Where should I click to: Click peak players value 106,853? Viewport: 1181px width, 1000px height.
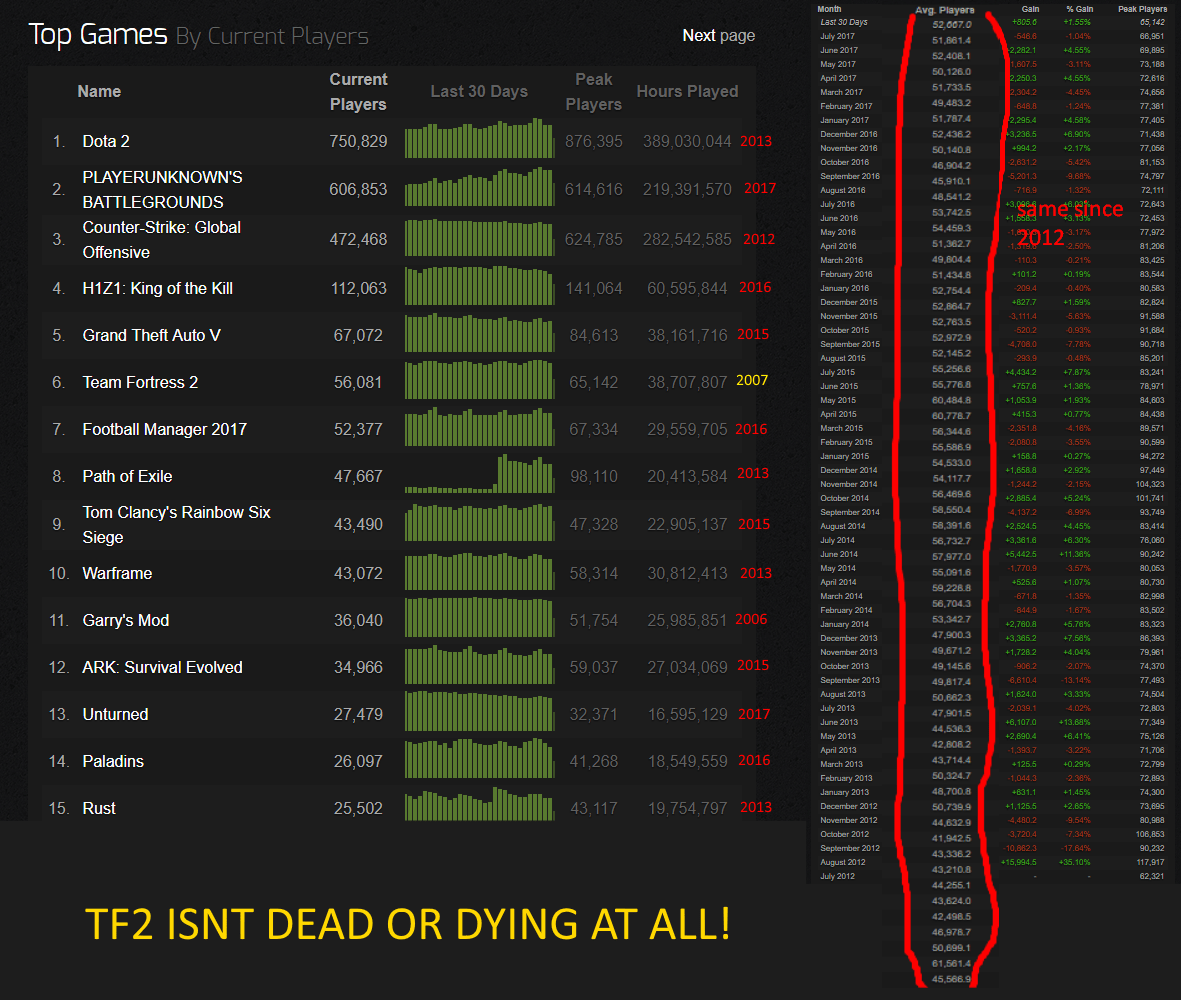tap(1150, 834)
